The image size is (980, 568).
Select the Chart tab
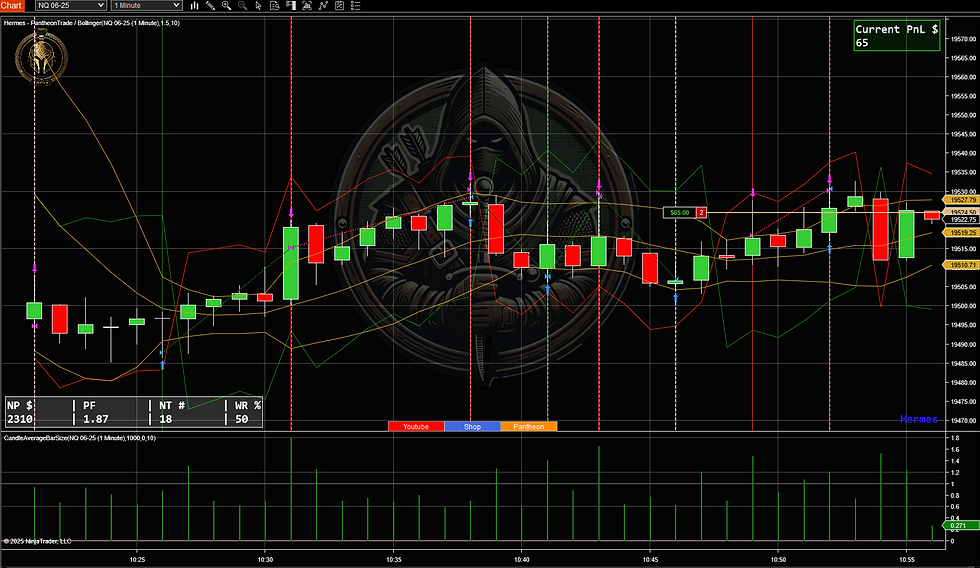[12, 6]
